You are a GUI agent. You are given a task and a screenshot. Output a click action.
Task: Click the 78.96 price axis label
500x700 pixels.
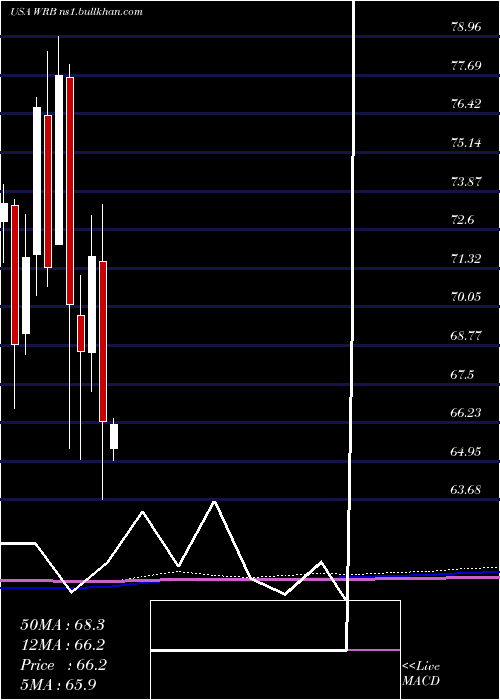(x=467, y=27)
